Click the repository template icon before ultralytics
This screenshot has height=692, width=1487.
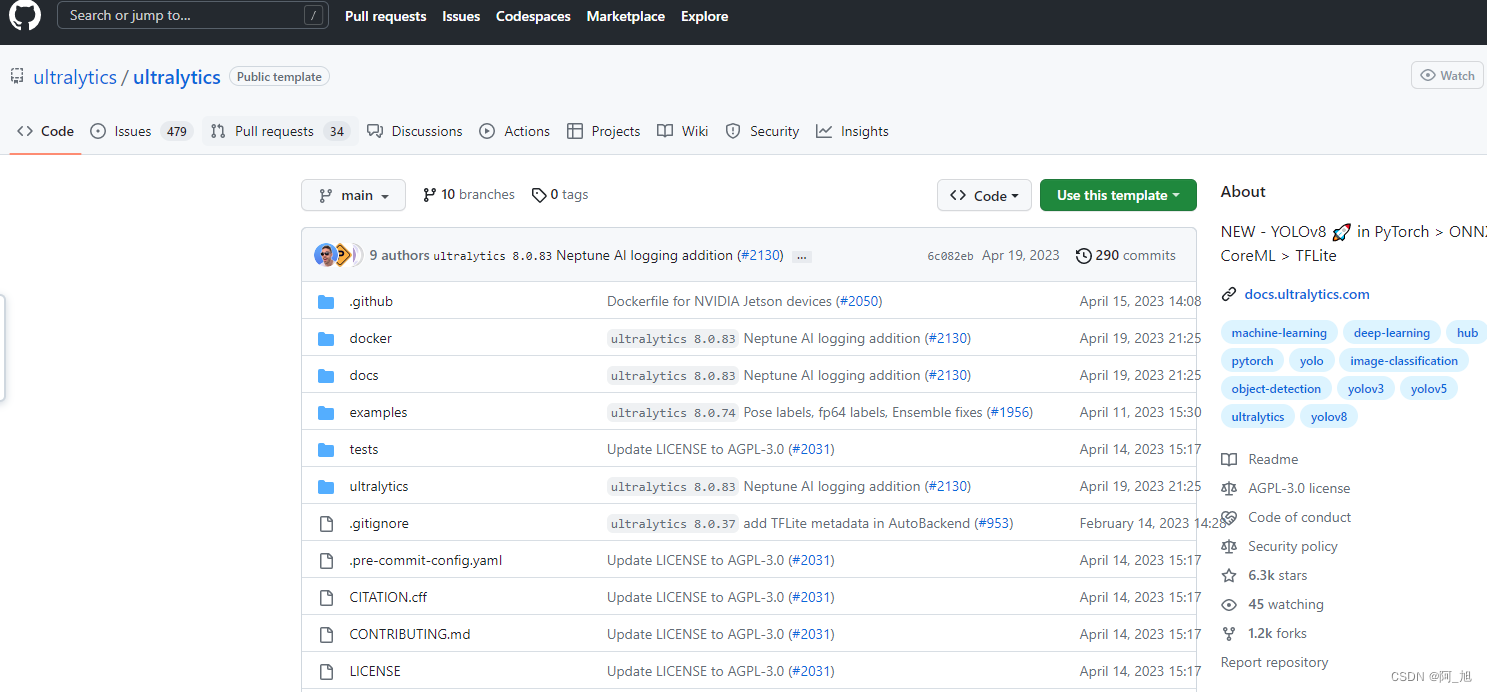coord(18,76)
